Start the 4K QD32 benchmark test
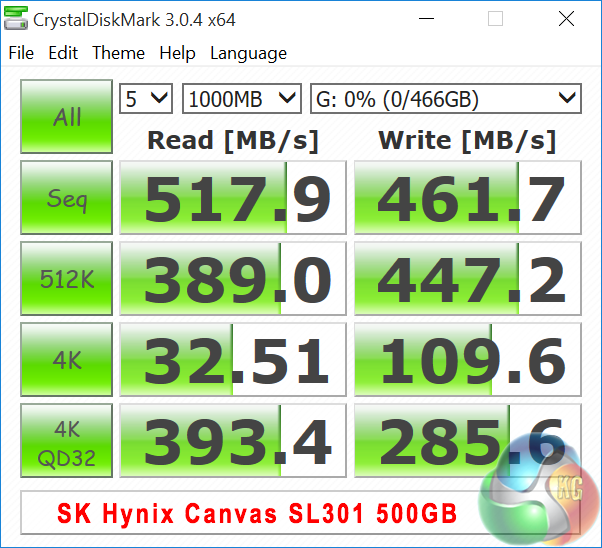This screenshot has width=602, height=548. (66, 440)
